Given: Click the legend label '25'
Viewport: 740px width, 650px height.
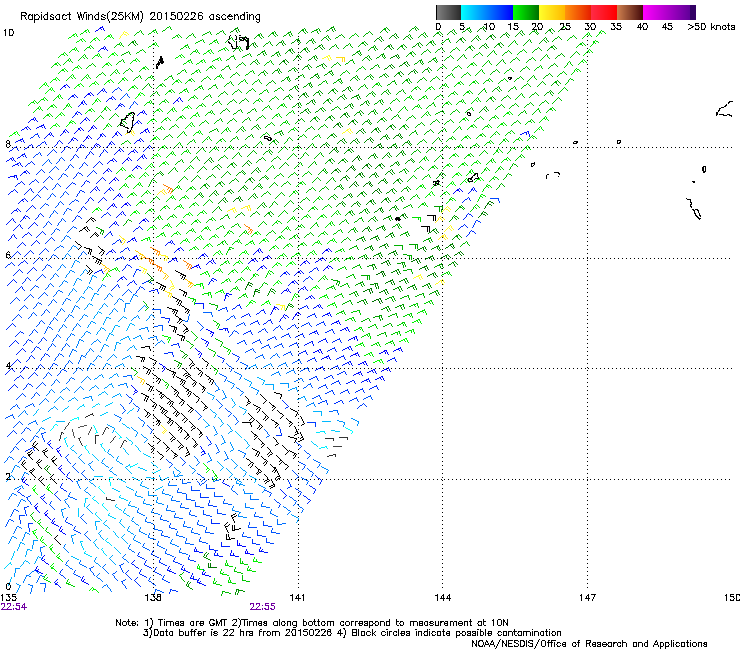Looking at the screenshot, I should 565,27.
